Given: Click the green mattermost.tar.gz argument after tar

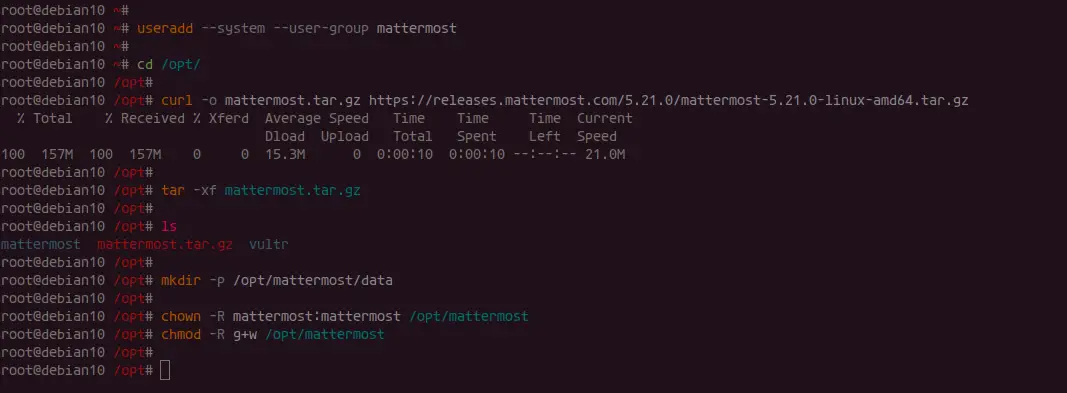Looking at the screenshot, I should coord(293,190).
